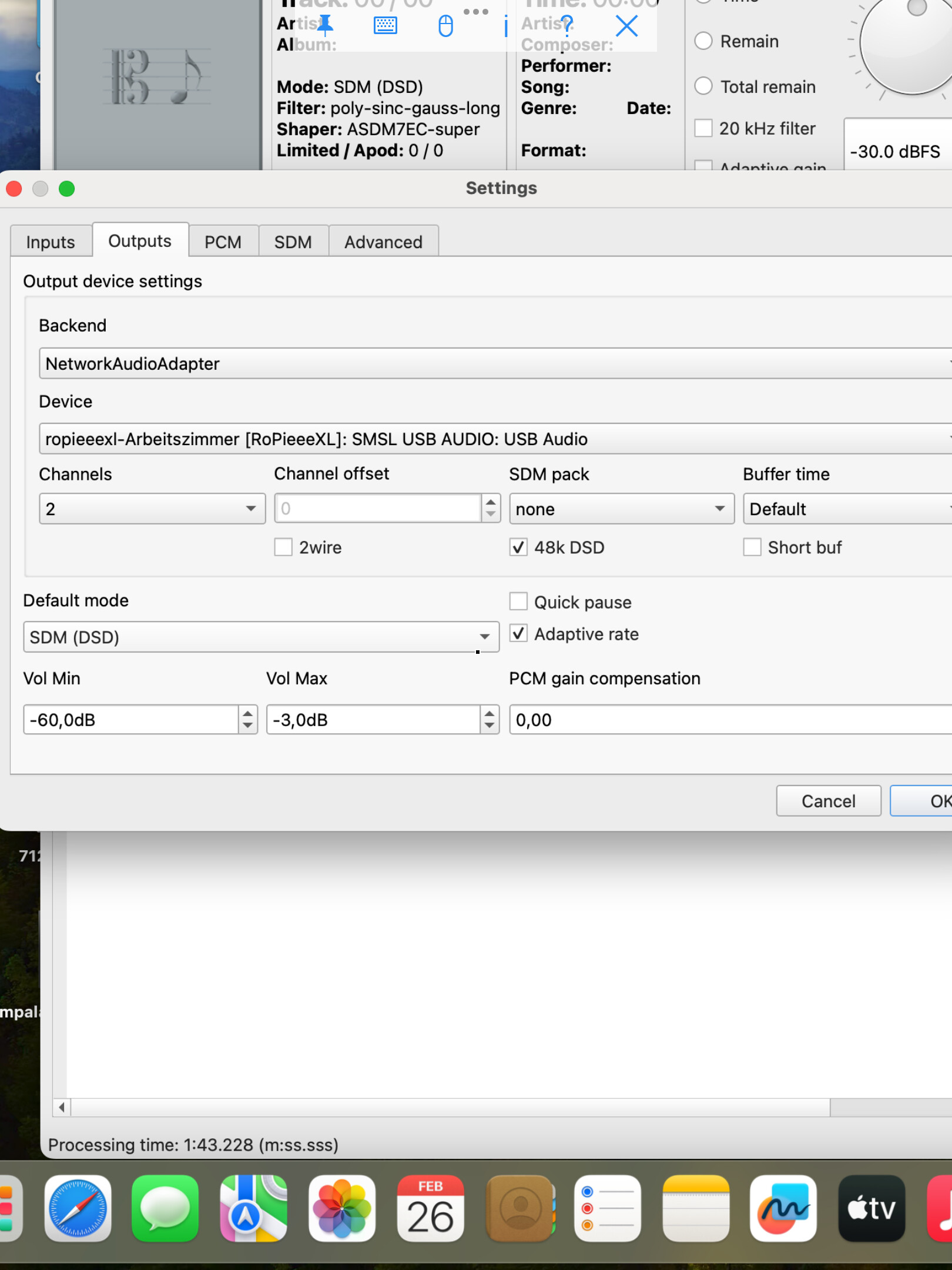
Task: Open Maps from the Dock
Action: [x=253, y=1208]
